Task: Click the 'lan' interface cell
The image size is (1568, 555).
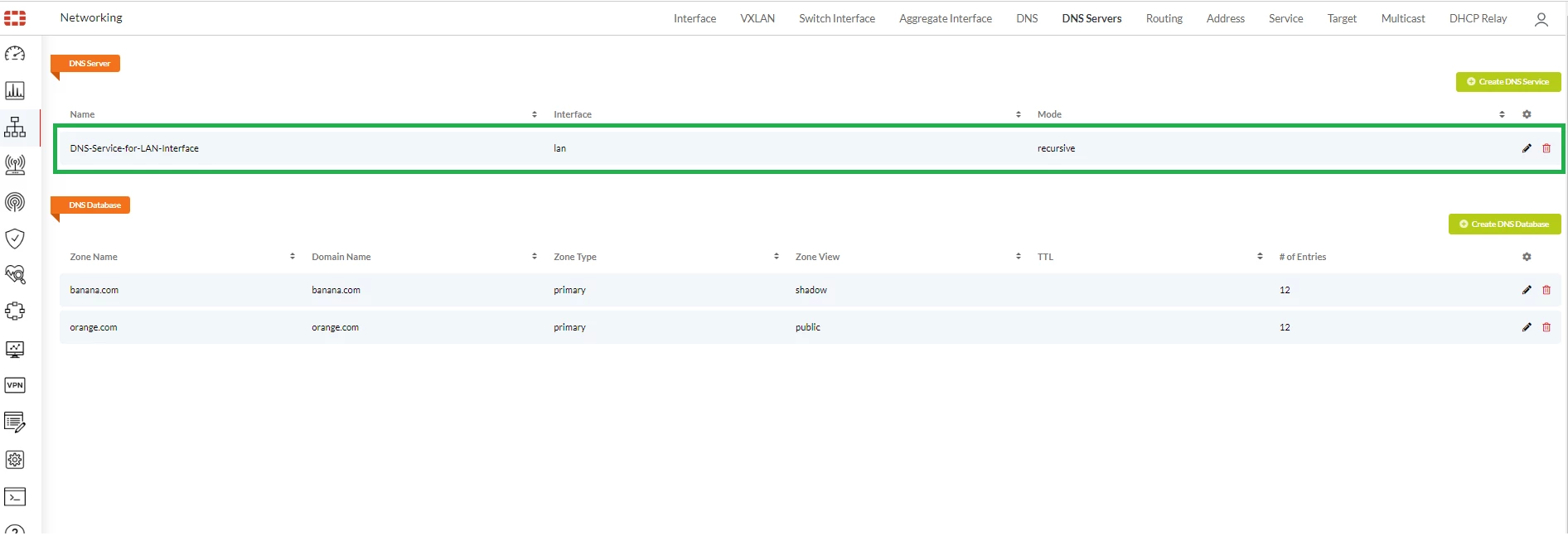Action: click(560, 148)
